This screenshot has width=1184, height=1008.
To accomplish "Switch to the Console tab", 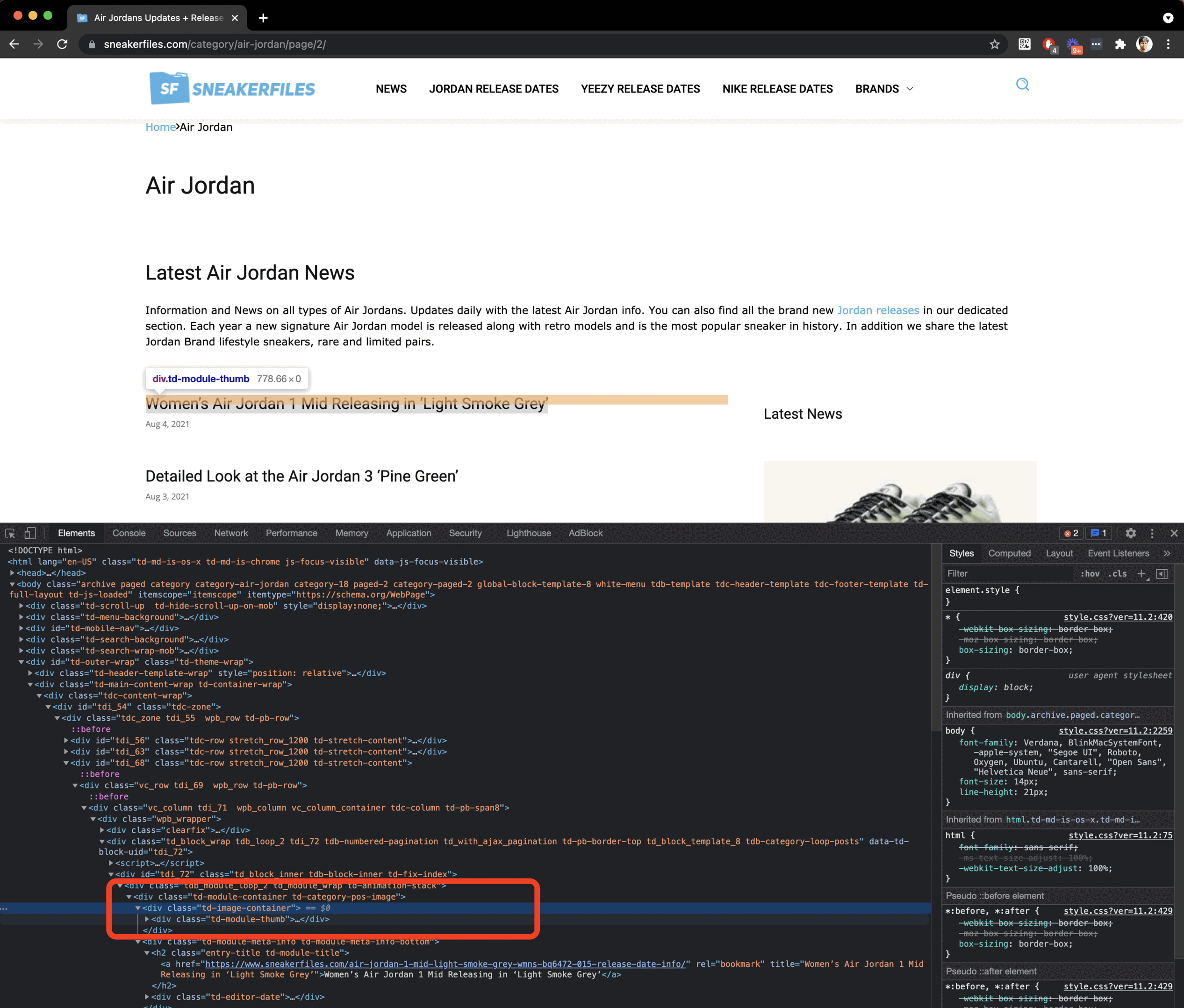I will pyautogui.click(x=129, y=533).
